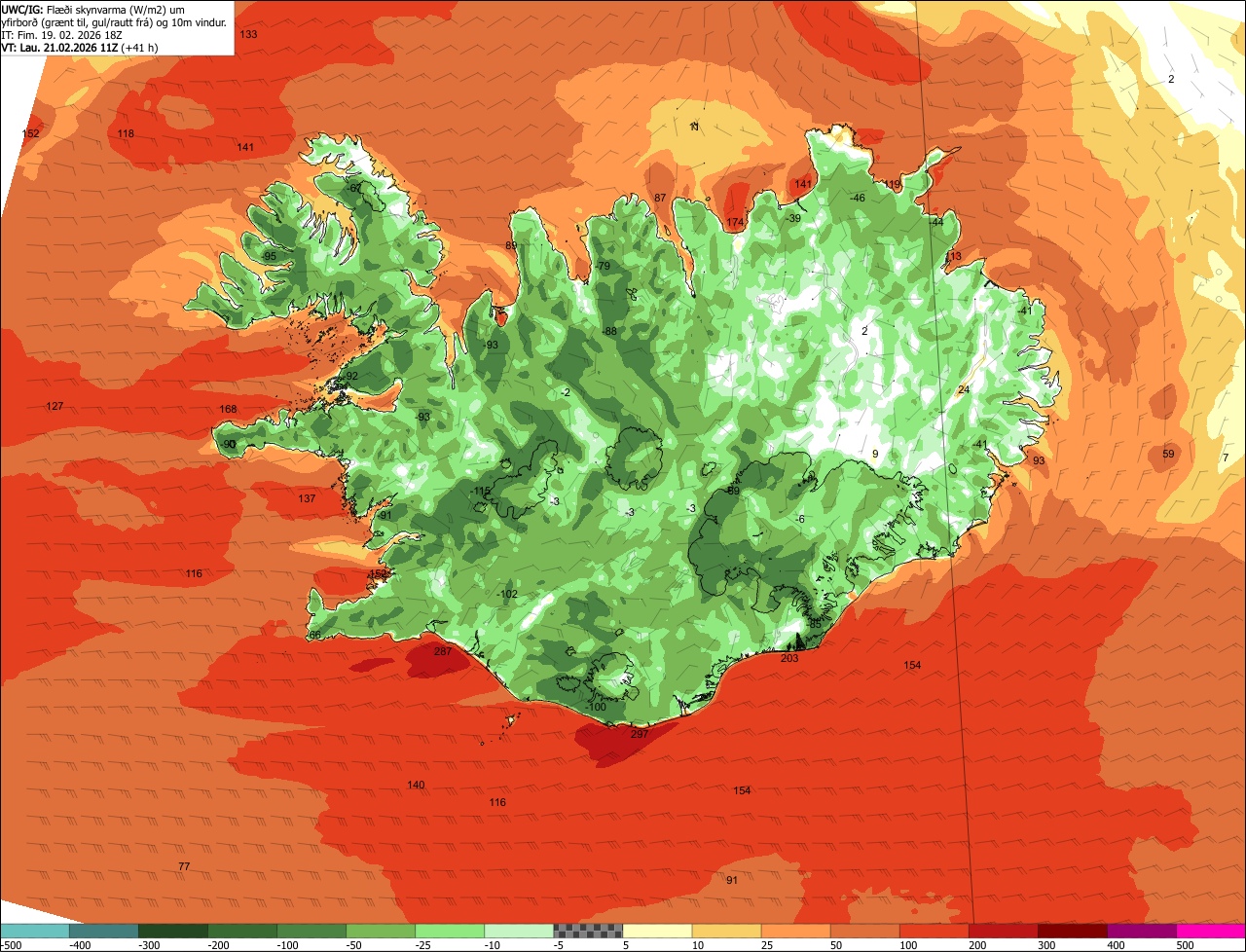Image resolution: width=1246 pixels, height=952 pixels.
Task: Click the map value 203
Action: 789,658
